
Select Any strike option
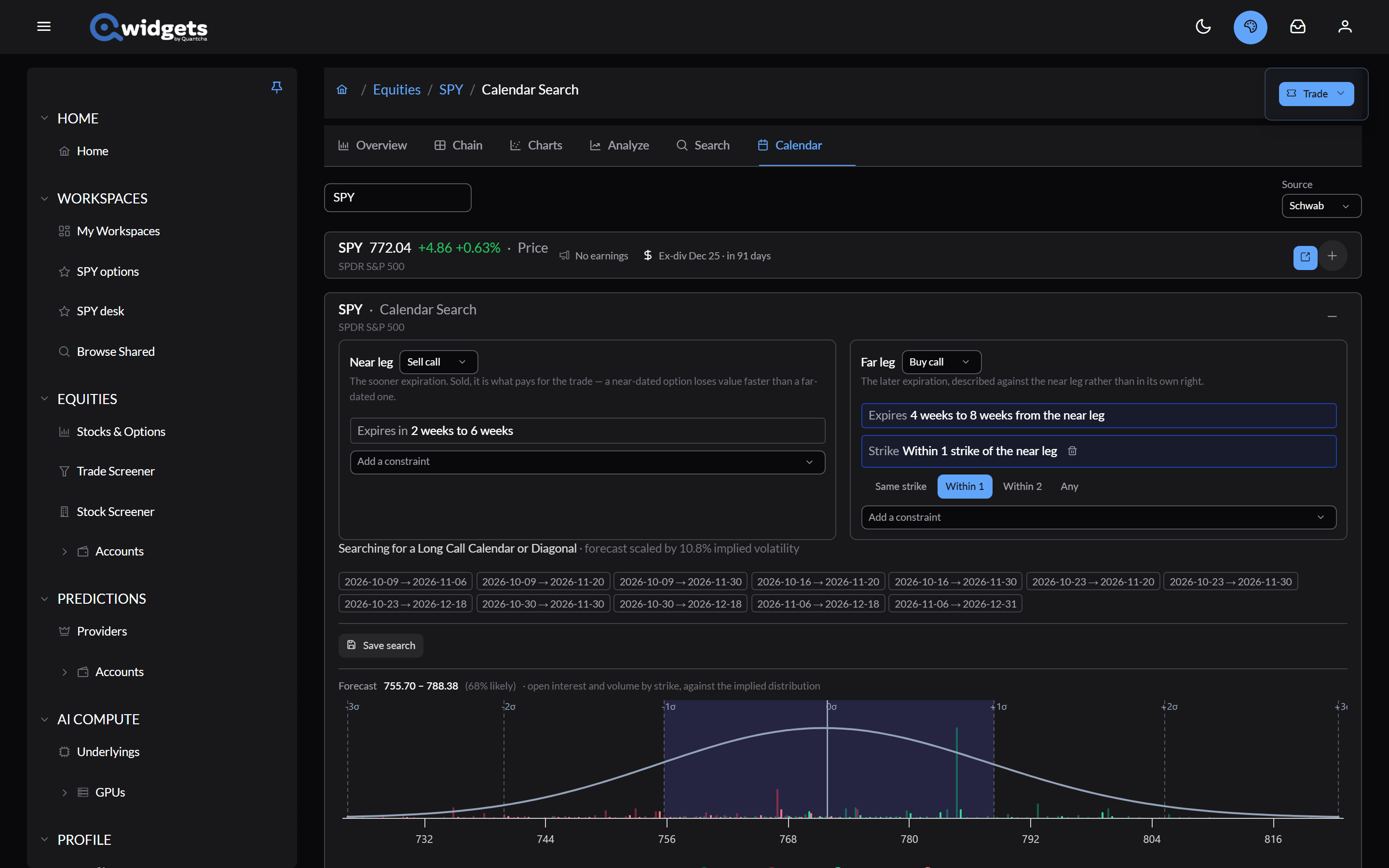point(1069,487)
